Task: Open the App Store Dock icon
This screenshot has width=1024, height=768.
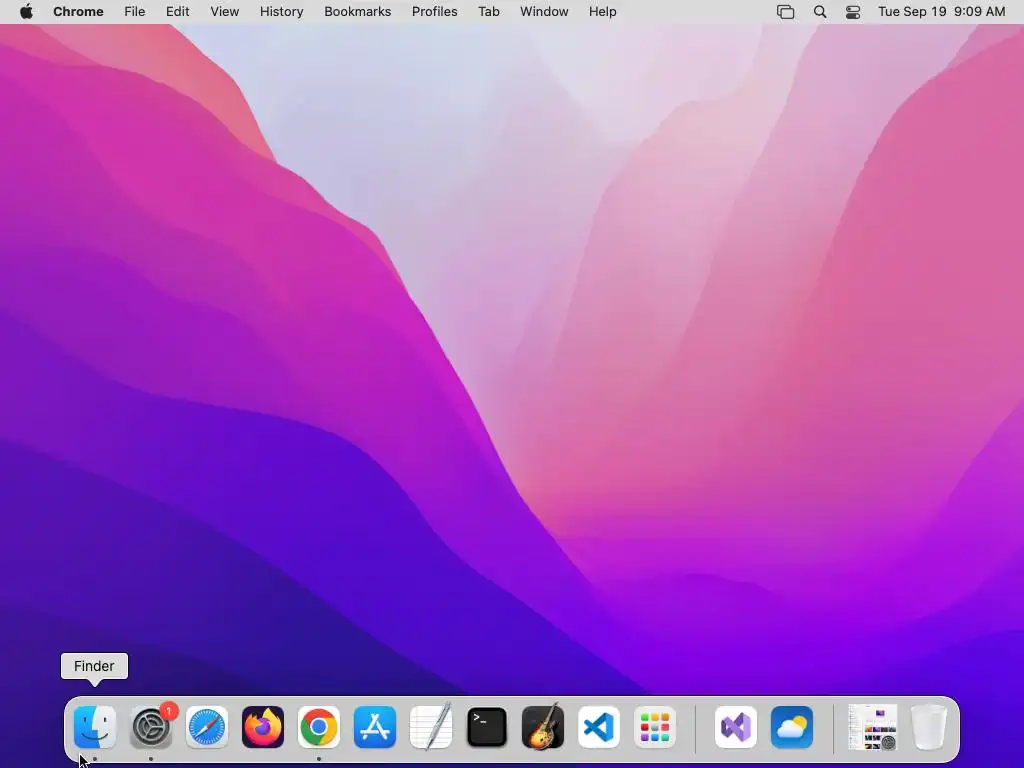Action: pos(375,727)
